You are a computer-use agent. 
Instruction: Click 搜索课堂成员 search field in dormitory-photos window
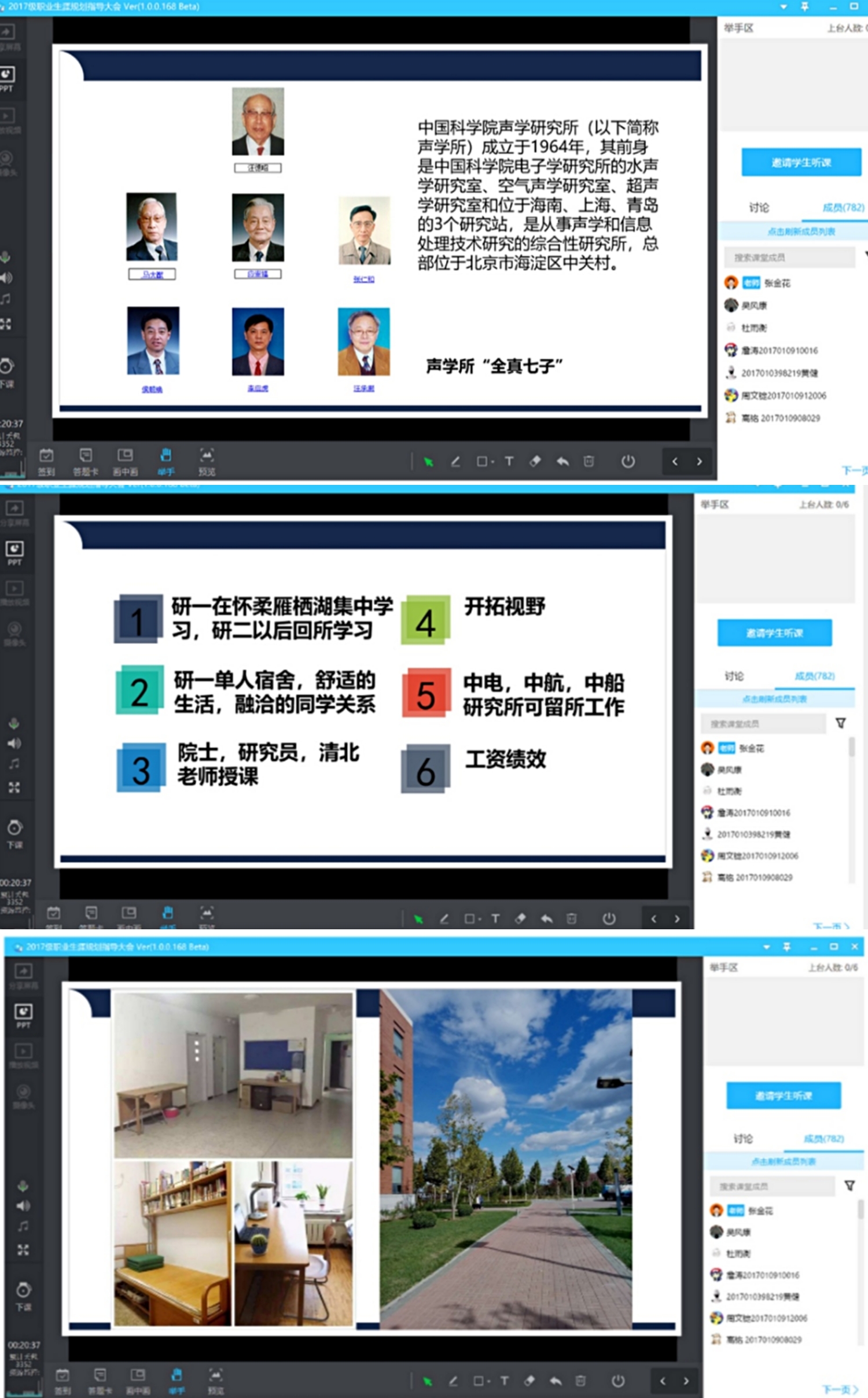[771, 1186]
